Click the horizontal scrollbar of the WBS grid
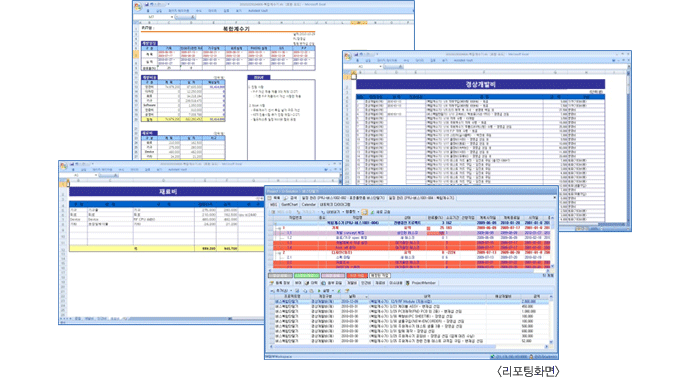This screenshot has width=699, height=378. click(409, 271)
